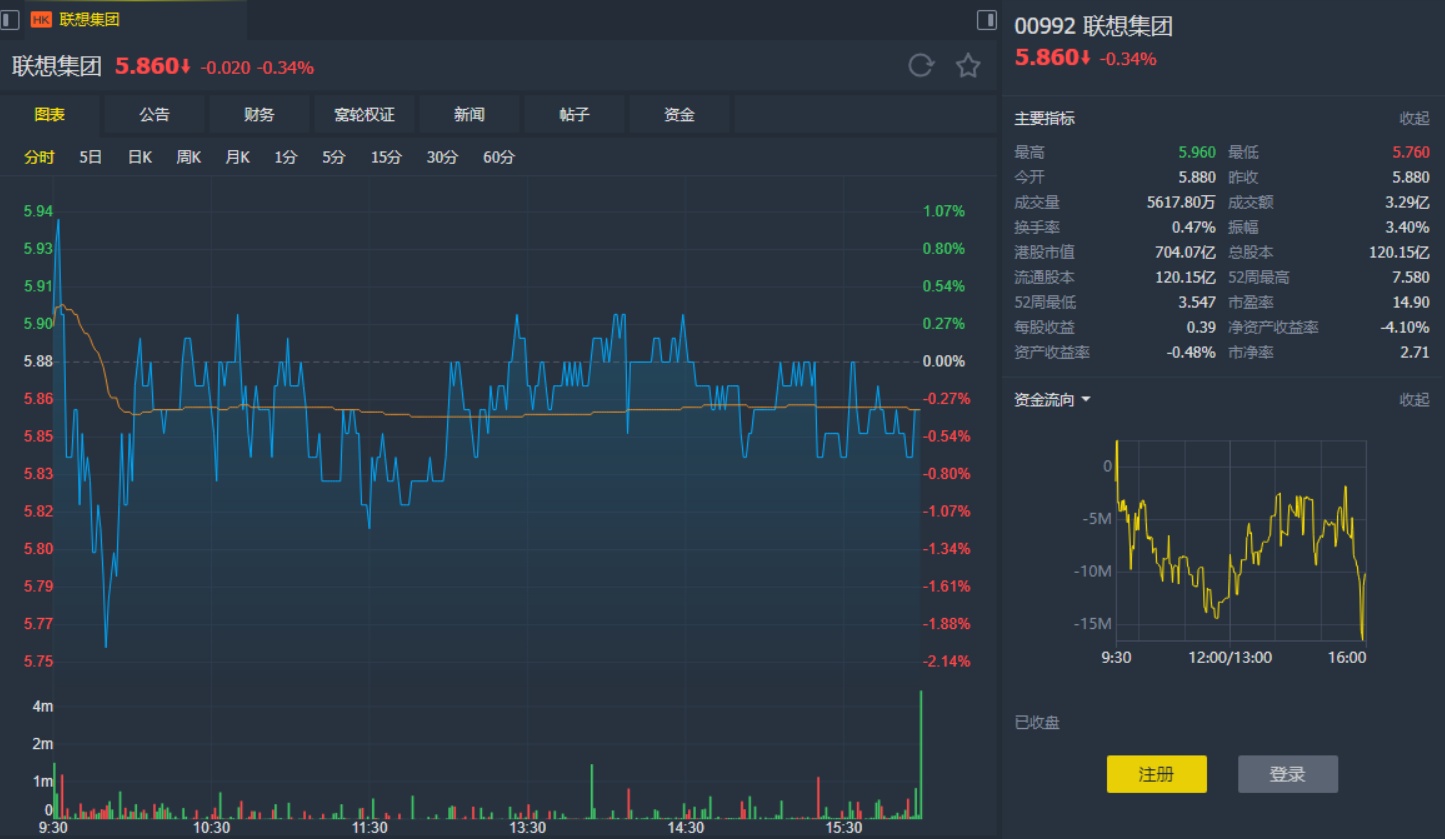Switch chart to 周K view
1445x839 pixels.
coord(189,157)
